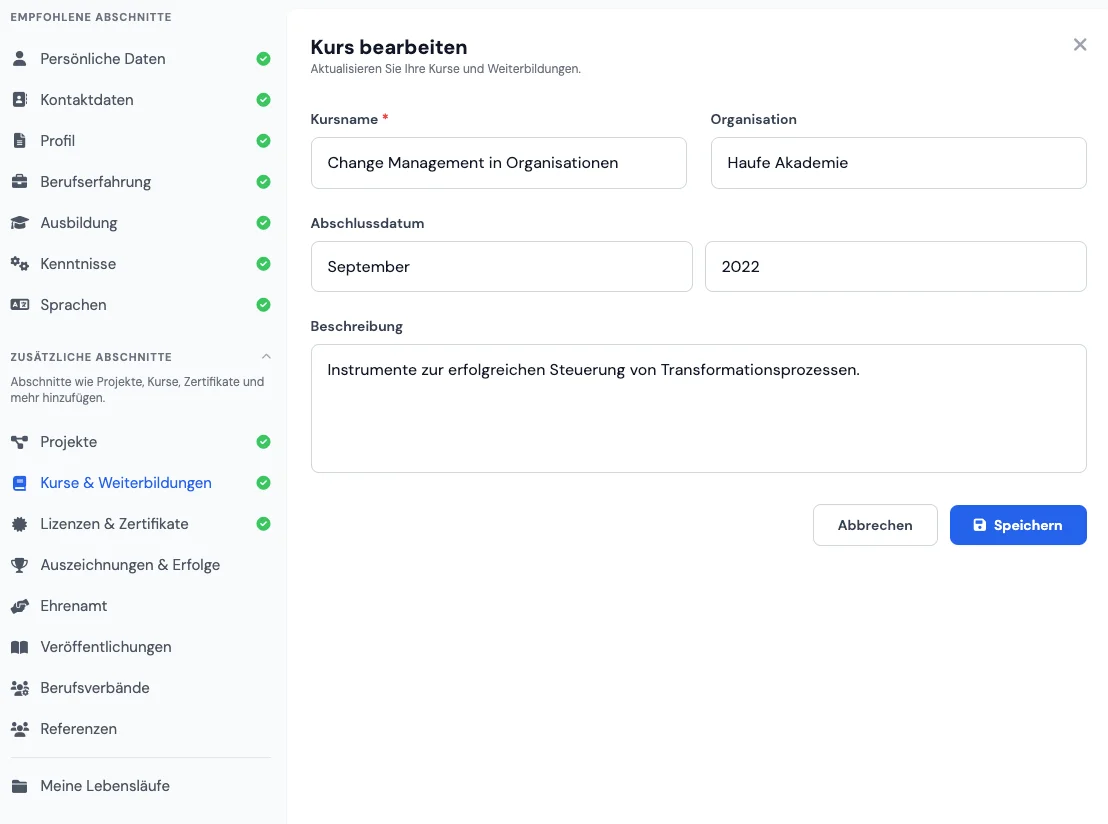Click the people icon beside Referenzen
1108x824 pixels.
(20, 729)
